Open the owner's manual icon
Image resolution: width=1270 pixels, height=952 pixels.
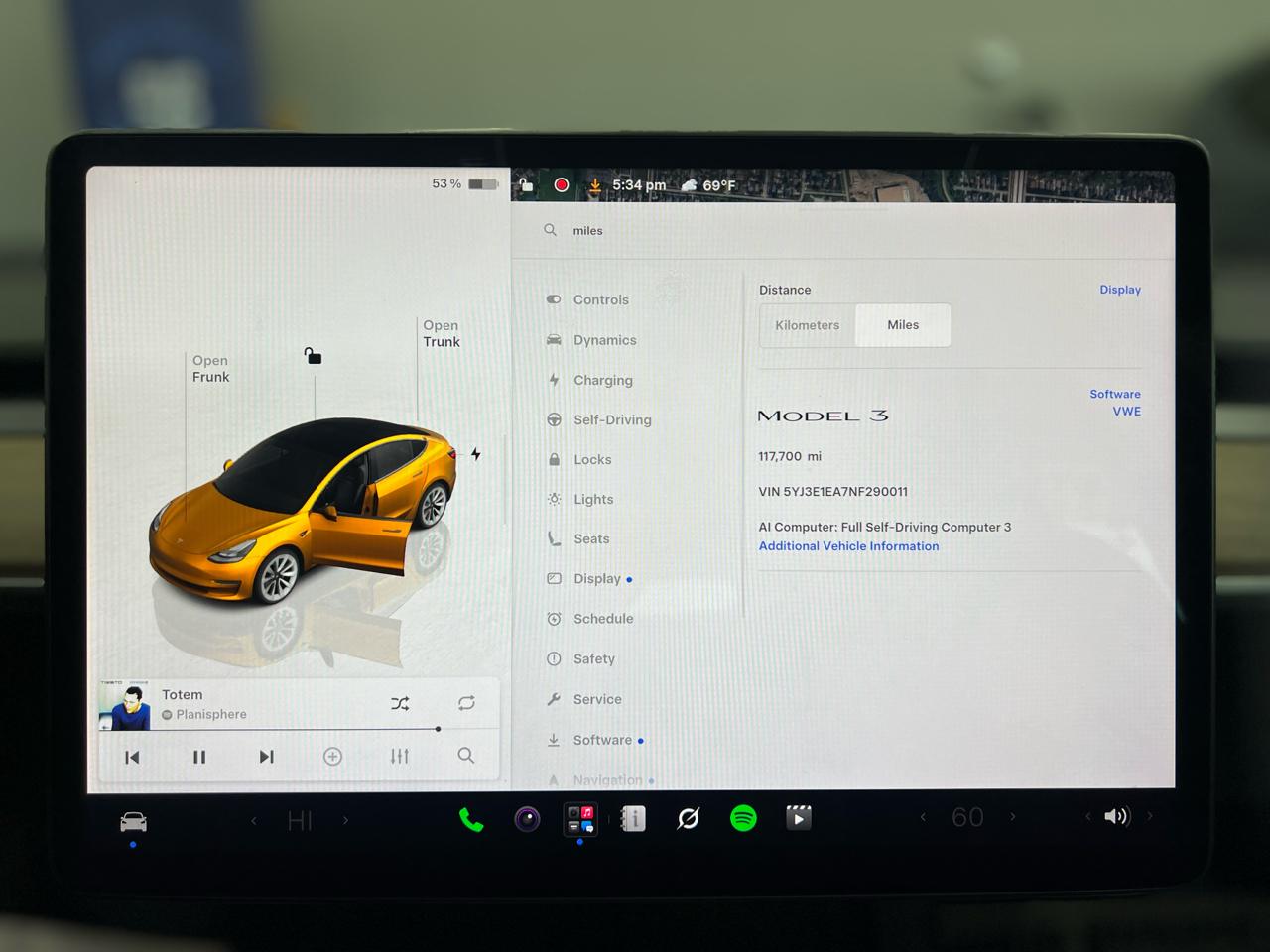[633, 819]
